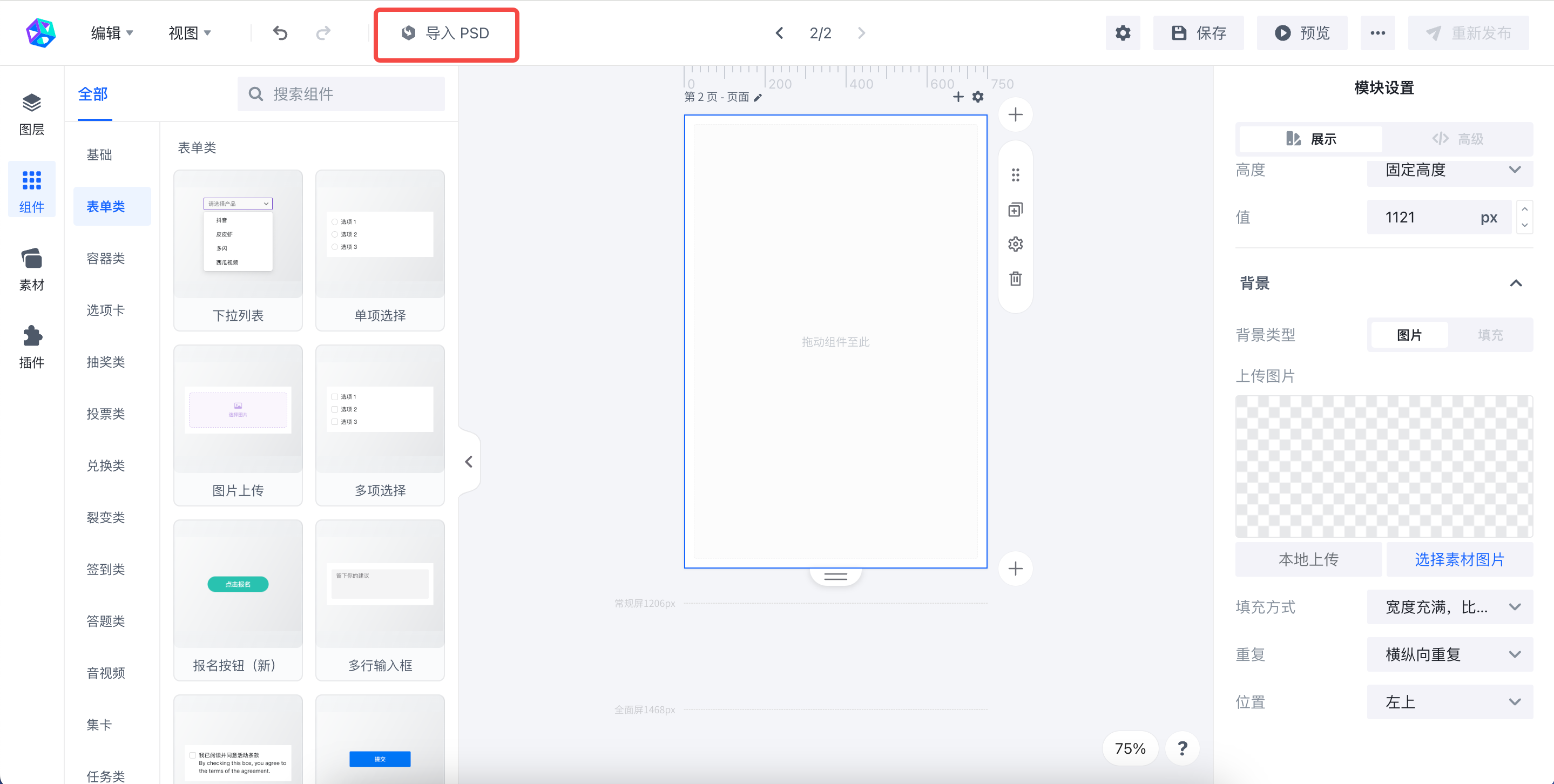
Task: Click the height value 1121 field
Action: (x=1439, y=217)
